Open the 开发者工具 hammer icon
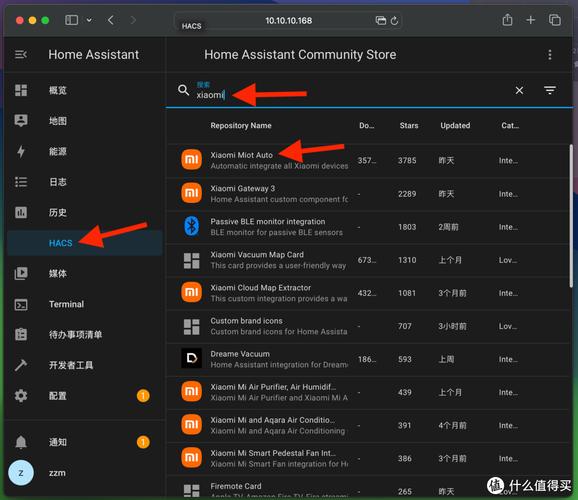578x500 pixels. (x=21, y=365)
